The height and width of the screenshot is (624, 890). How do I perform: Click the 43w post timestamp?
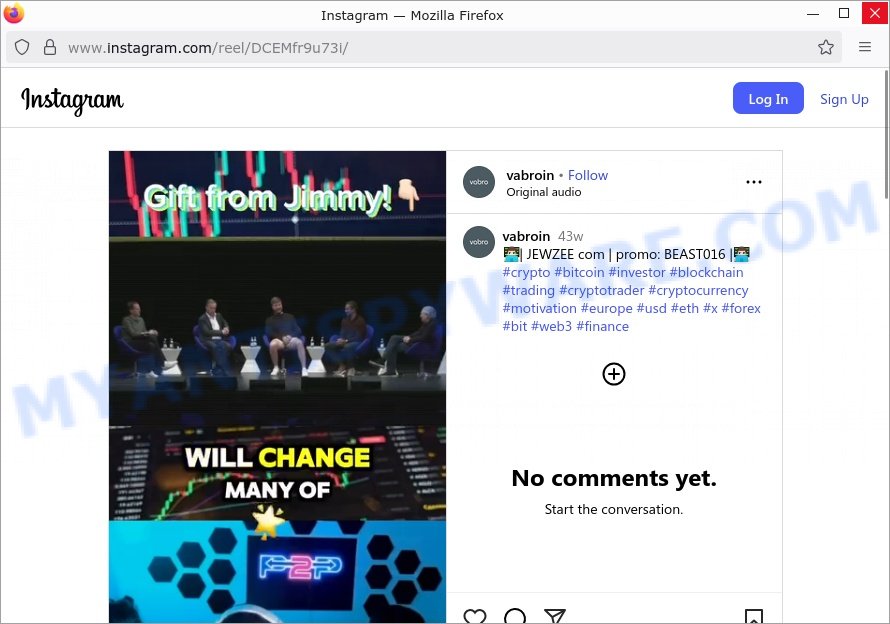570,236
